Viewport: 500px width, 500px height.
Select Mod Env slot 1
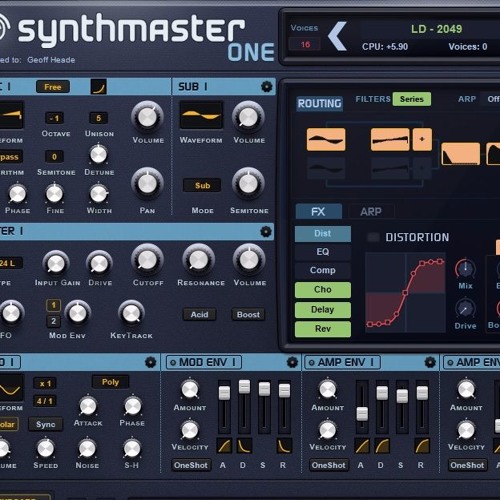(53, 305)
